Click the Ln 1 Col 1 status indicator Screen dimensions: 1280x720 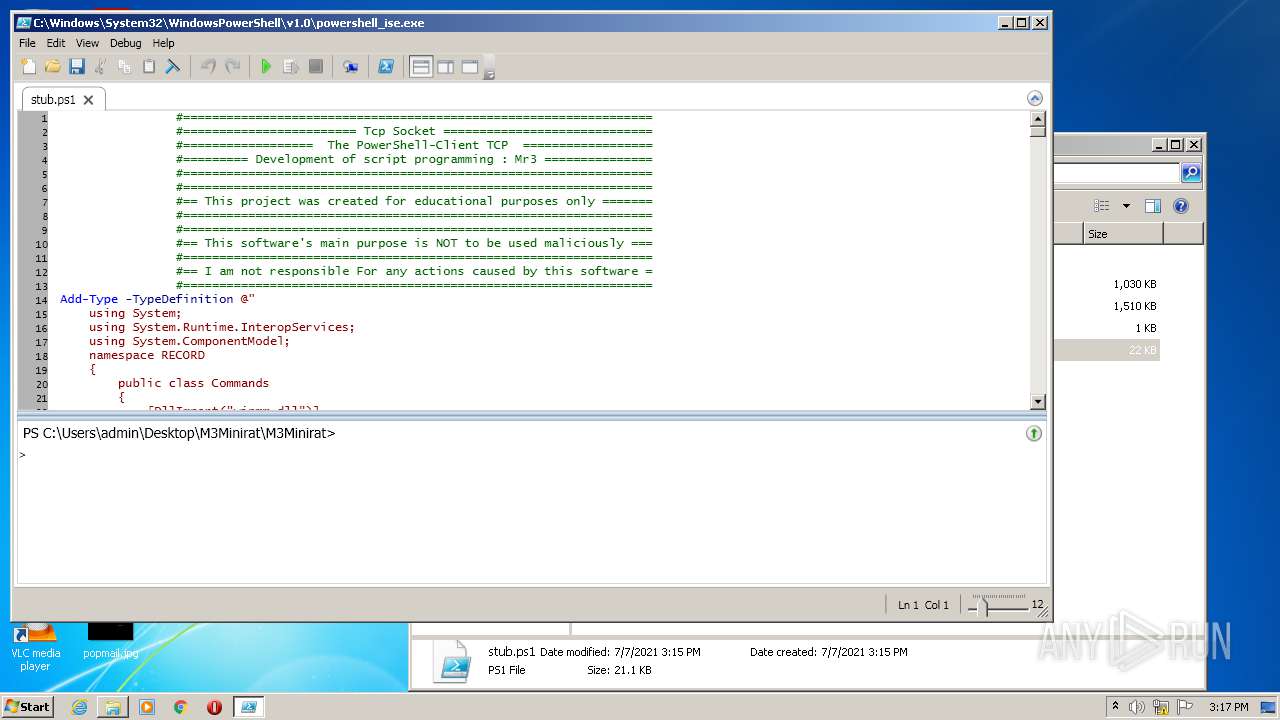pyautogui.click(x=923, y=605)
